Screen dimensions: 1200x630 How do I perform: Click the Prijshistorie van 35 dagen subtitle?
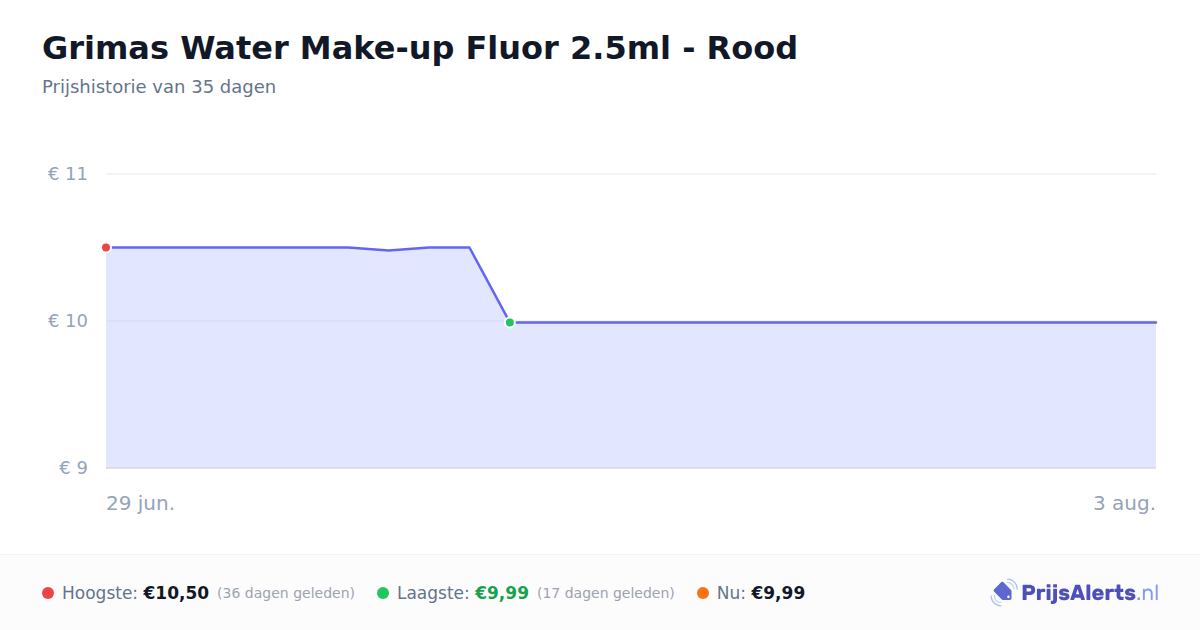point(159,87)
